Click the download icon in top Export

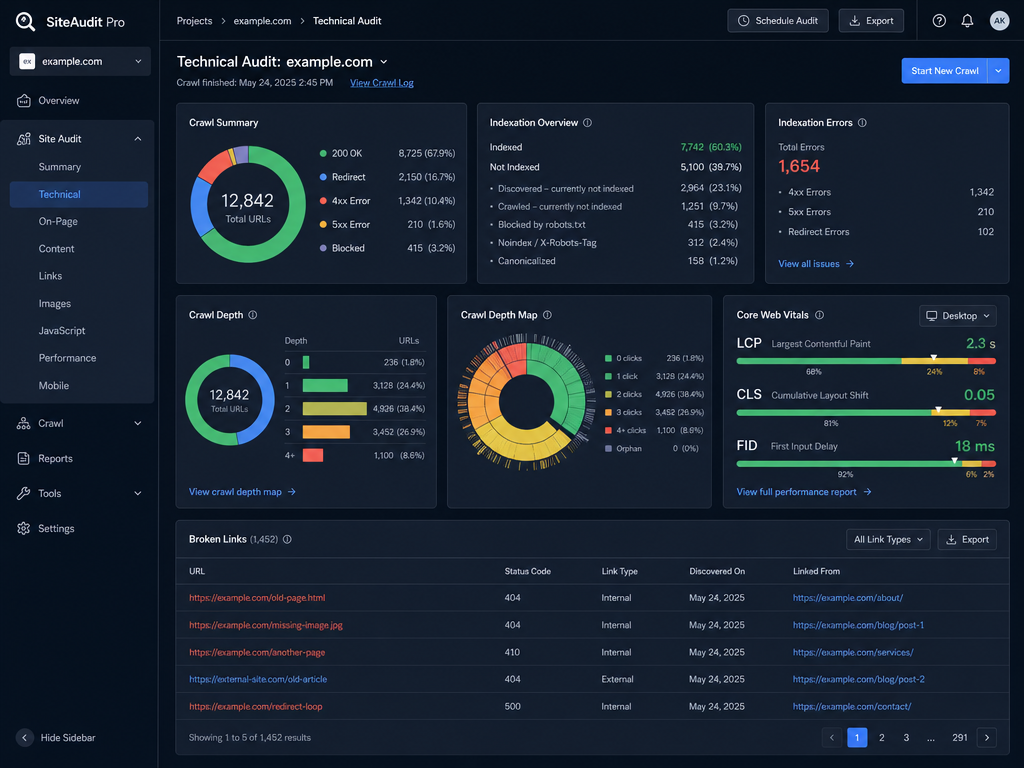(854, 21)
